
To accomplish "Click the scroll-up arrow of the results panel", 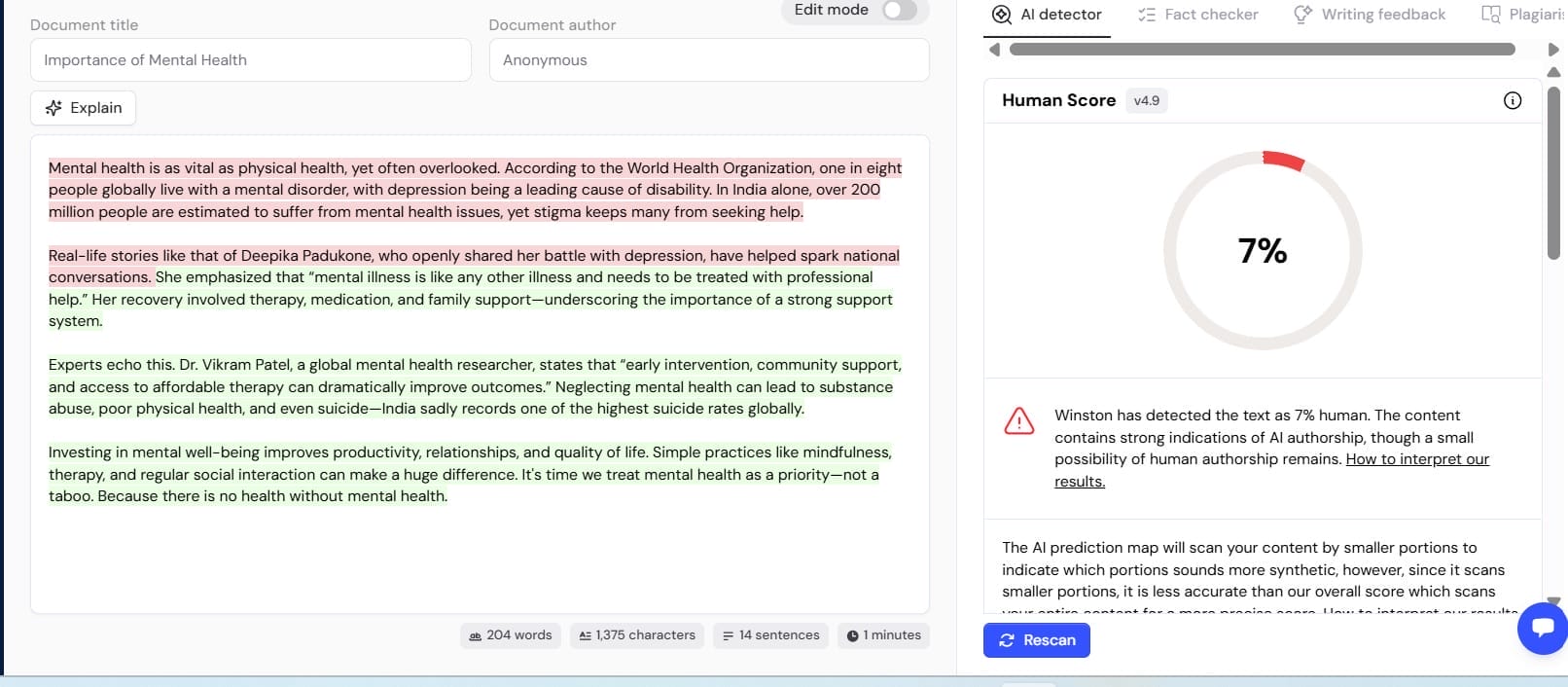I will [1553, 72].
